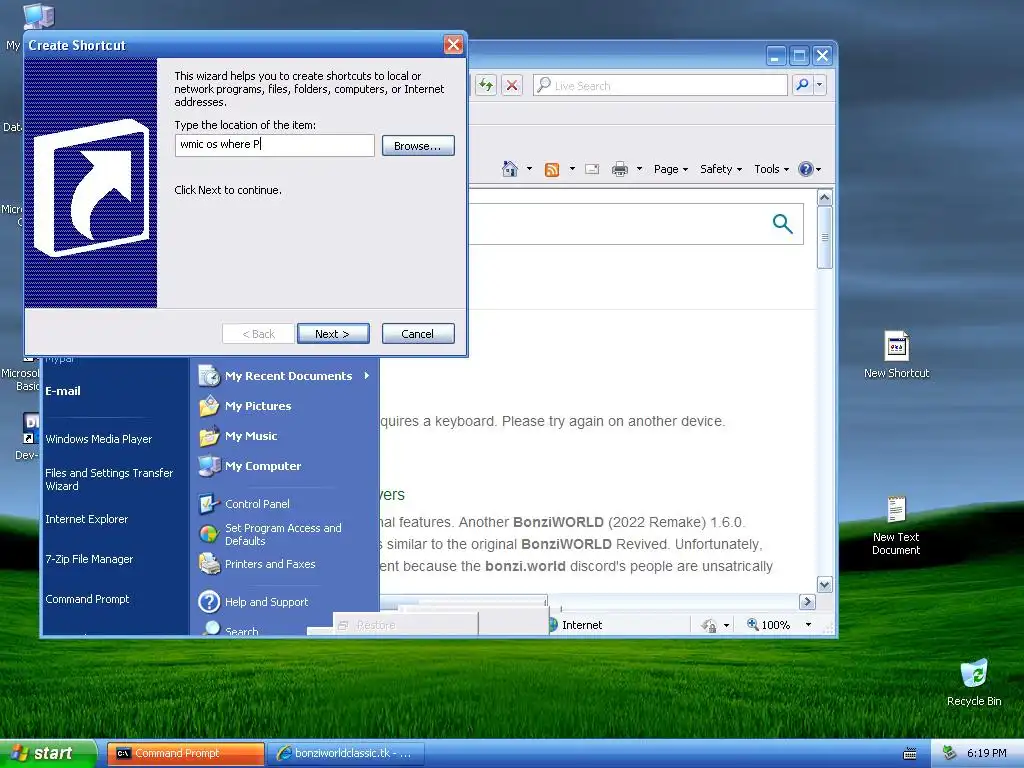
Task: Click the location text field in the wizard
Action: pos(274,145)
